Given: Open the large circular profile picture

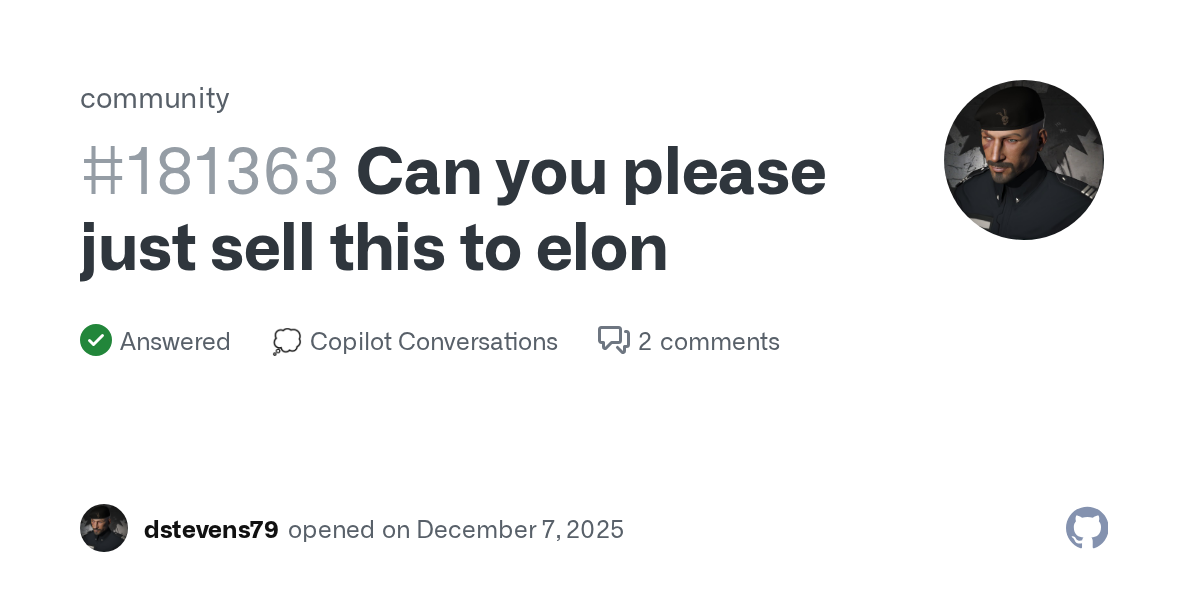Looking at the screenshot, I should point(1023,160).
